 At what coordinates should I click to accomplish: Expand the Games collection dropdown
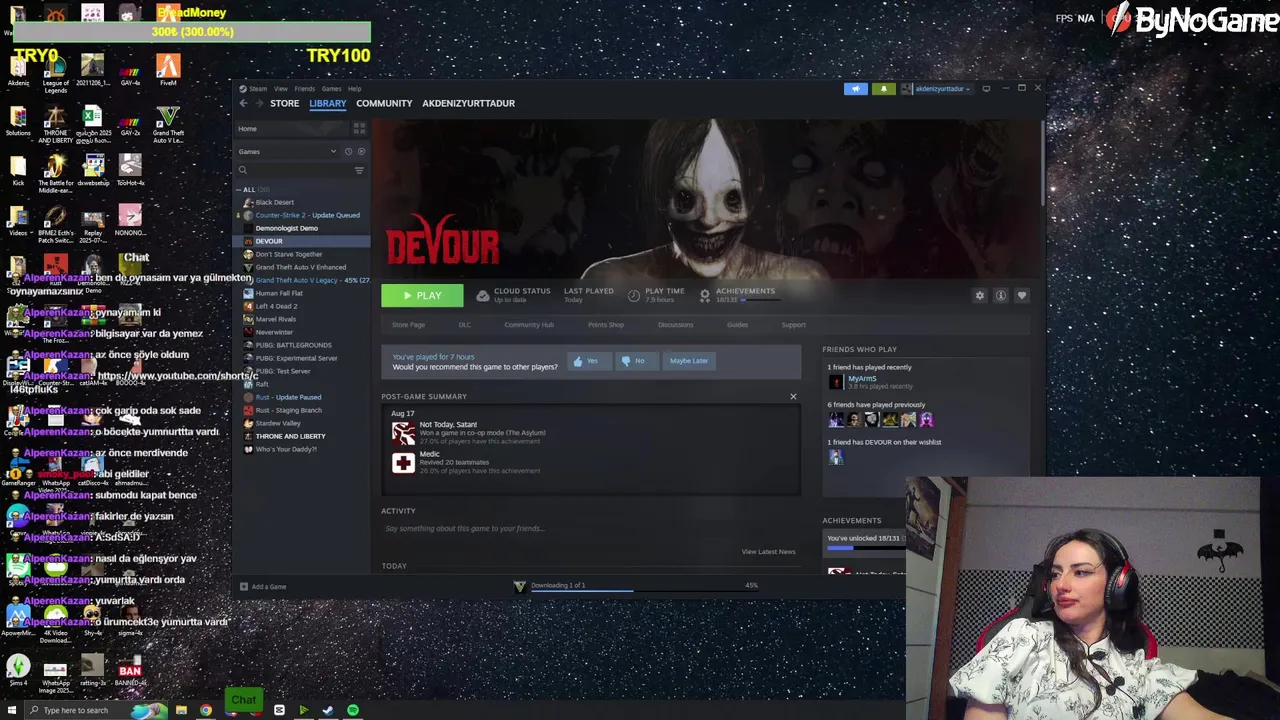(333, 151)
